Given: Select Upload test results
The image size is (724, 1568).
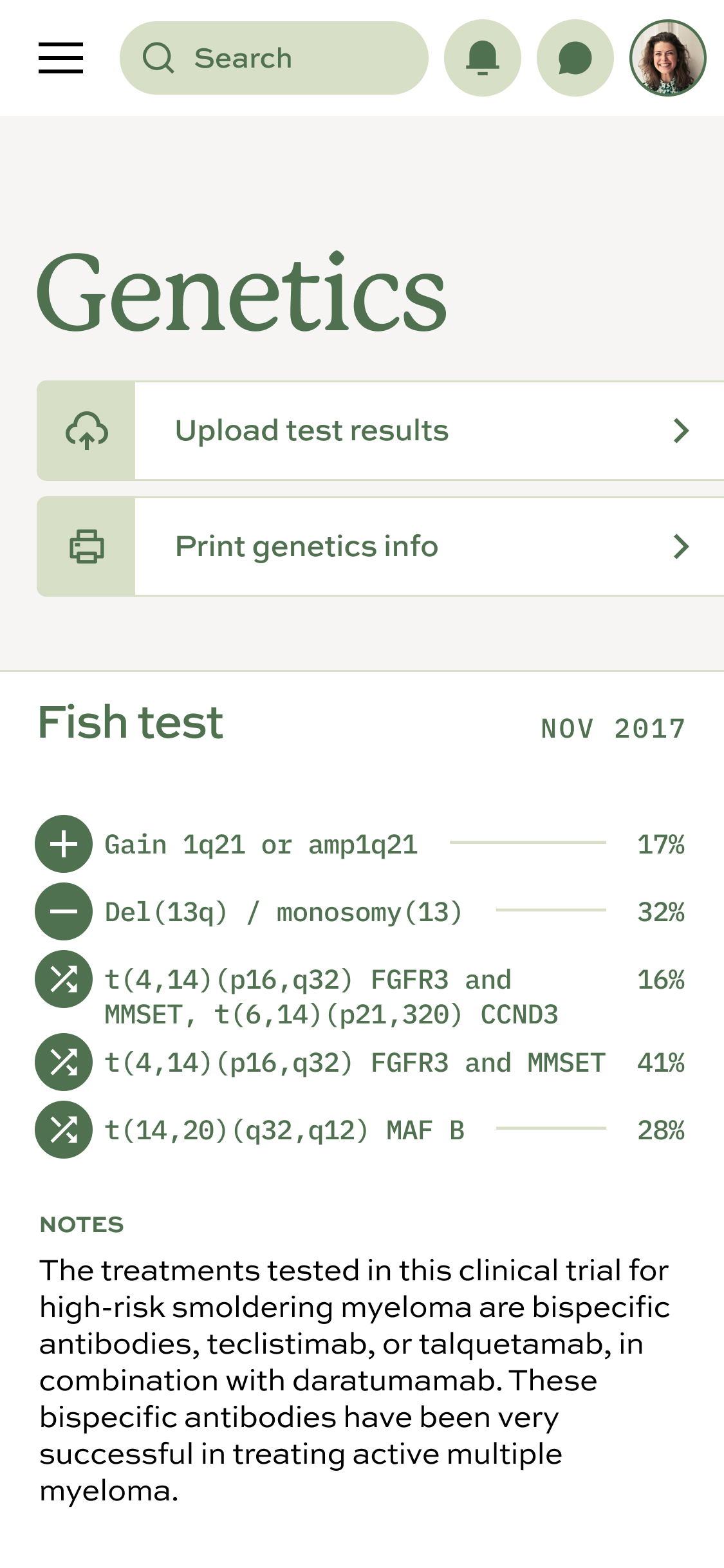Looking at the screenshot, I should coord(311,431).
